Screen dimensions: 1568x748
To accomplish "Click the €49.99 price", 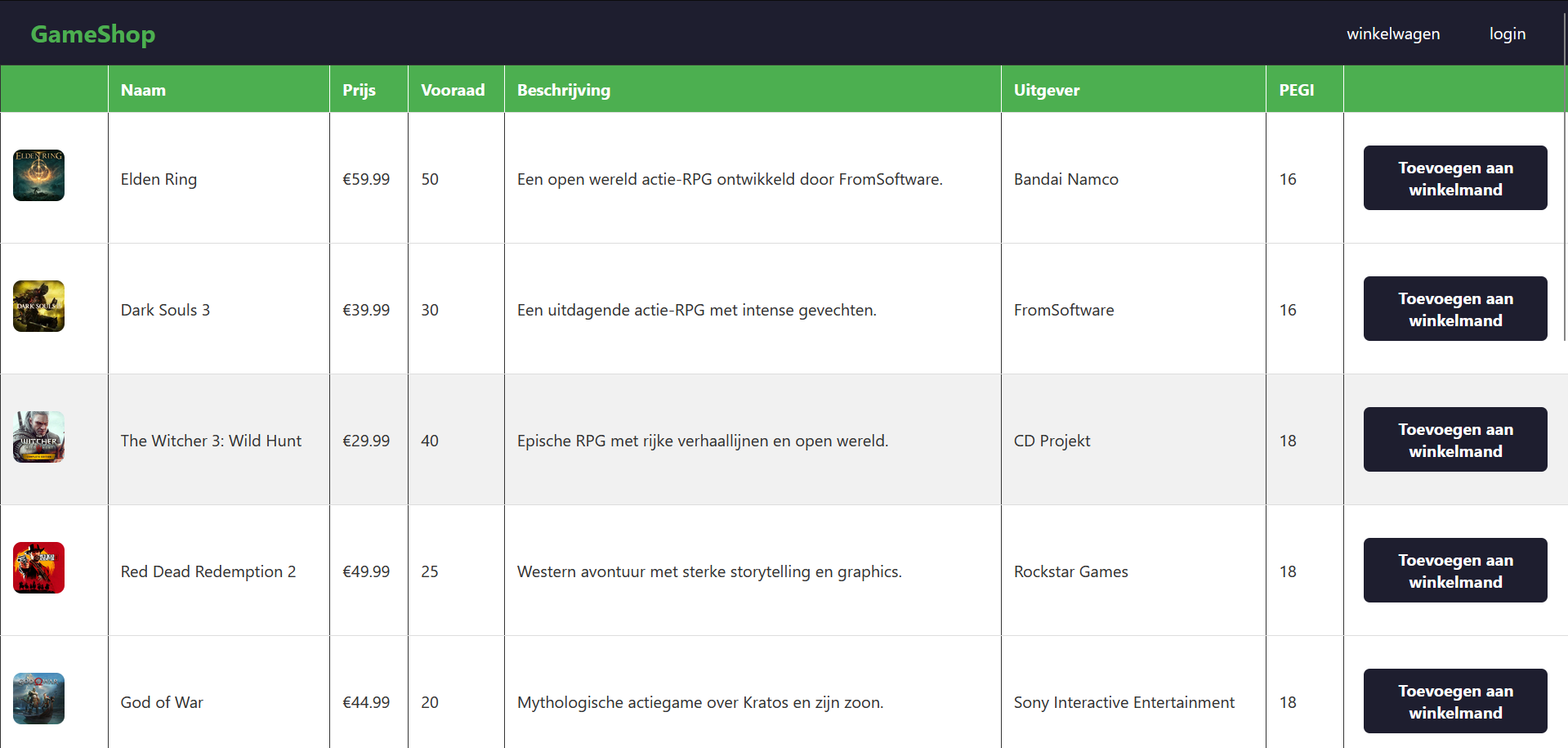I will 366,571.
